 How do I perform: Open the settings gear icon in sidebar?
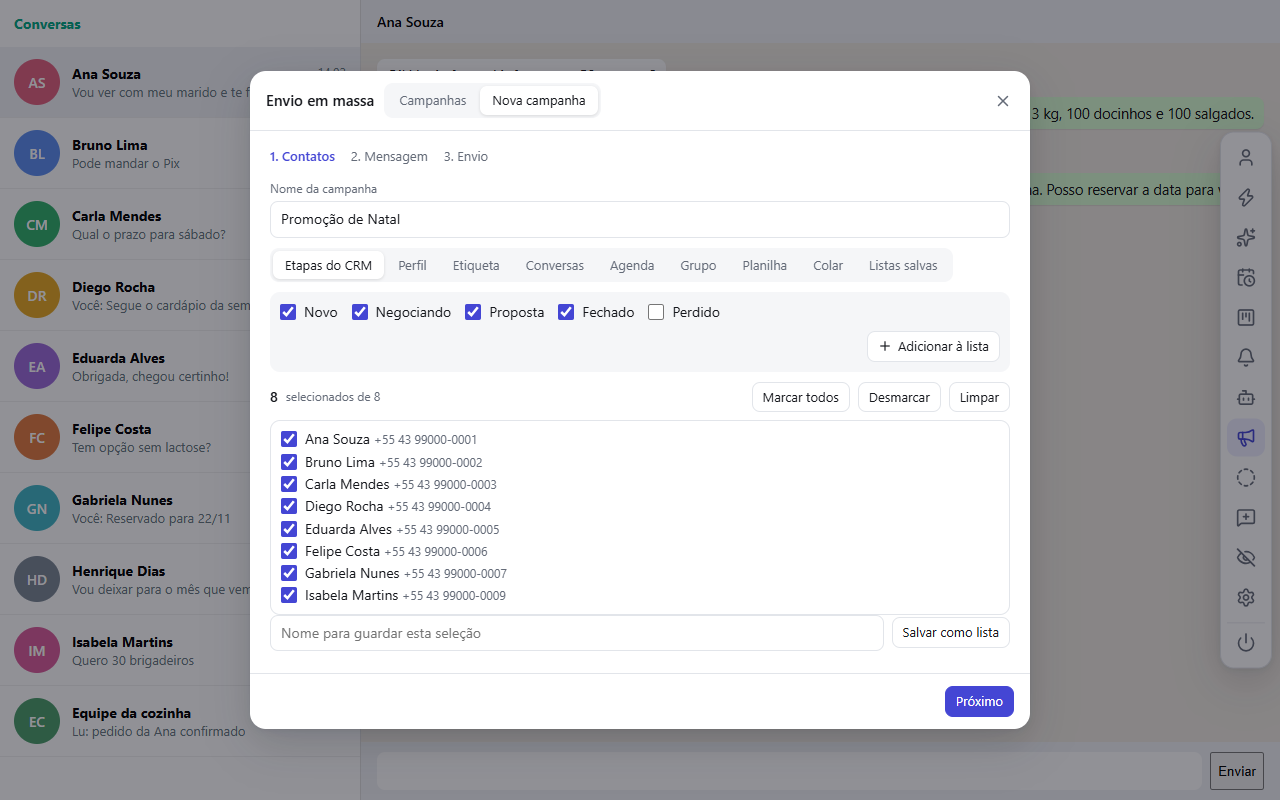pos(1245,597)
